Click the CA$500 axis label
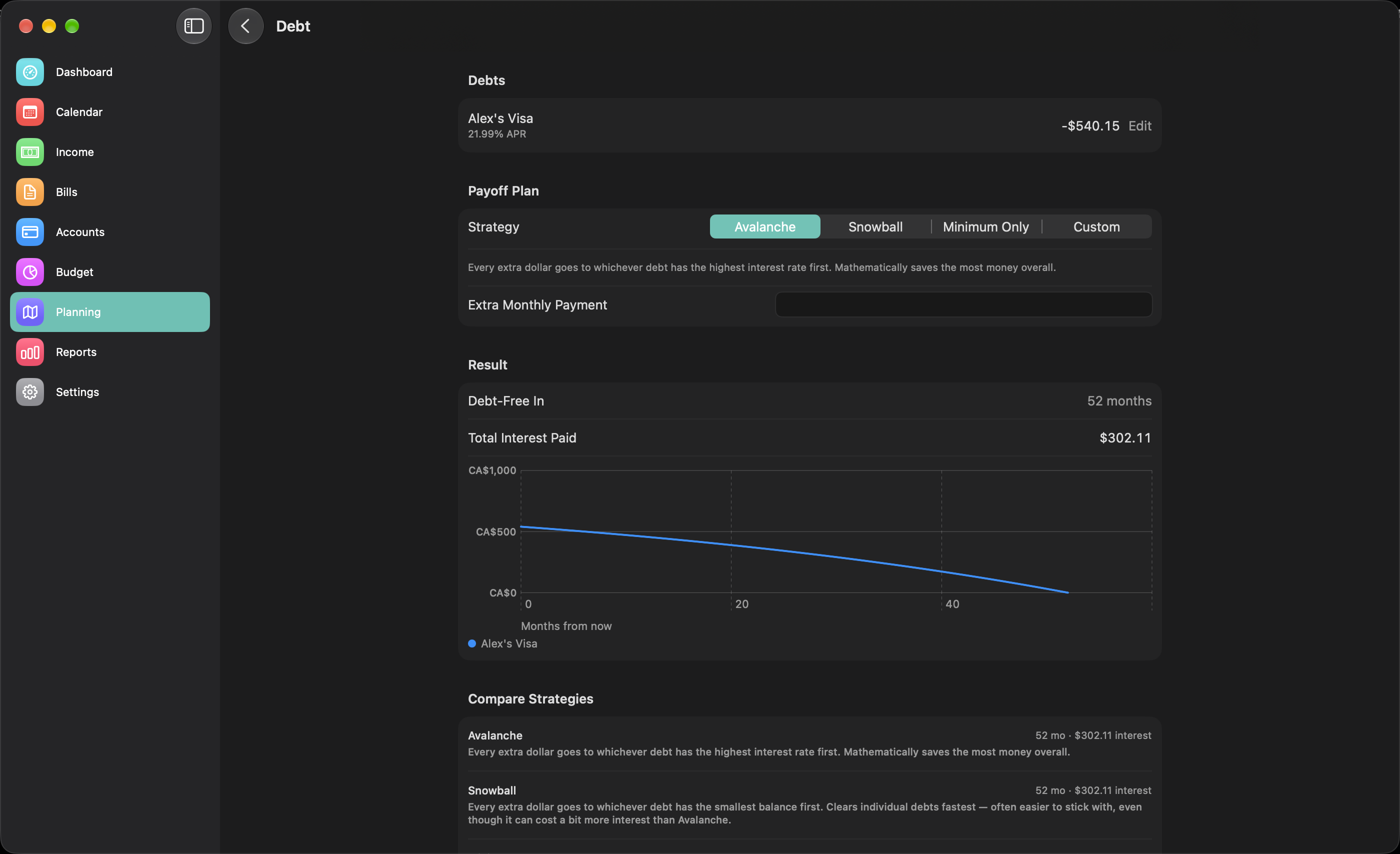Viewport: 1400px width, 854px height. coord(496,532)
